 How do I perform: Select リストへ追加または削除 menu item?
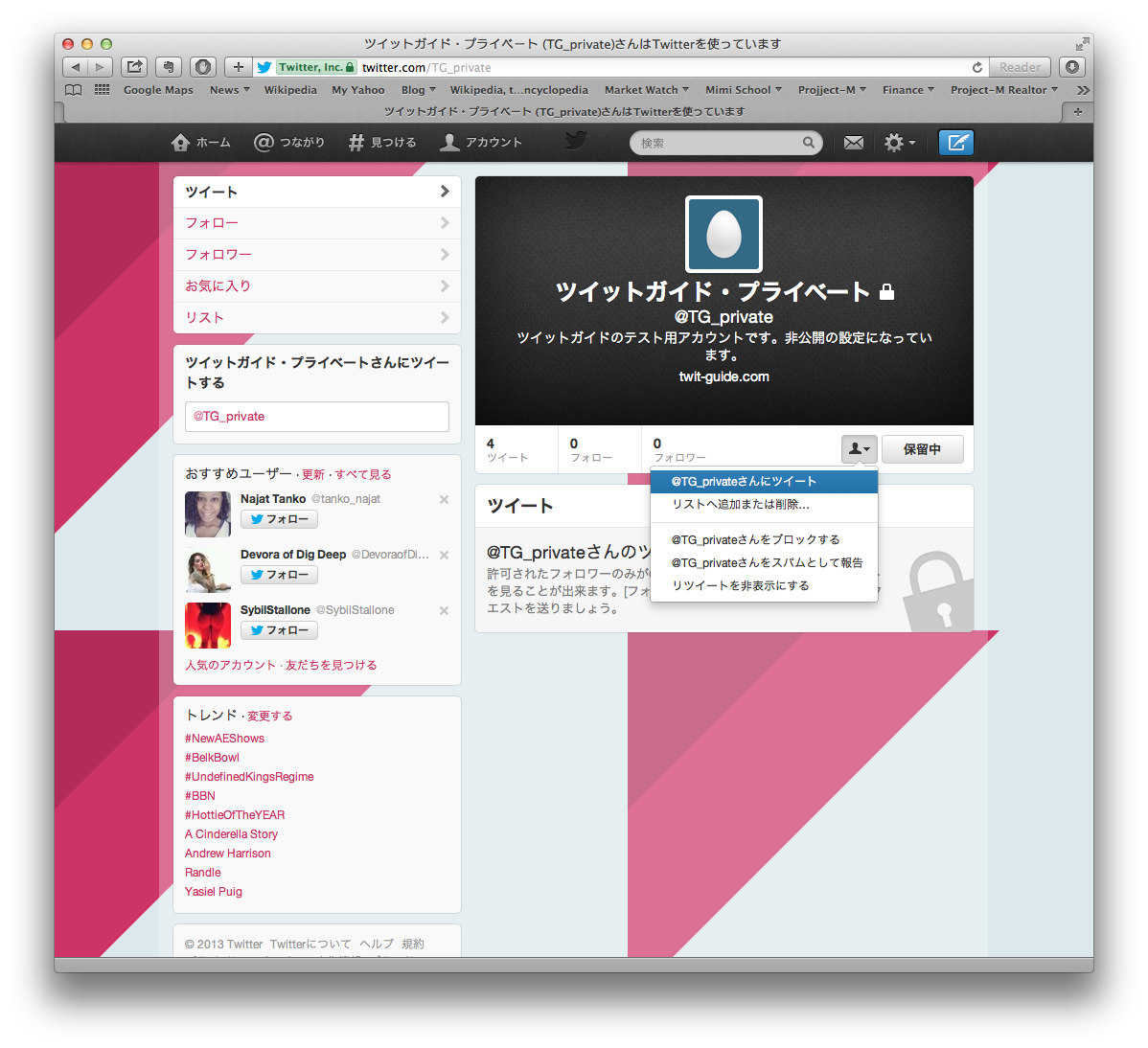pos(764,504)
